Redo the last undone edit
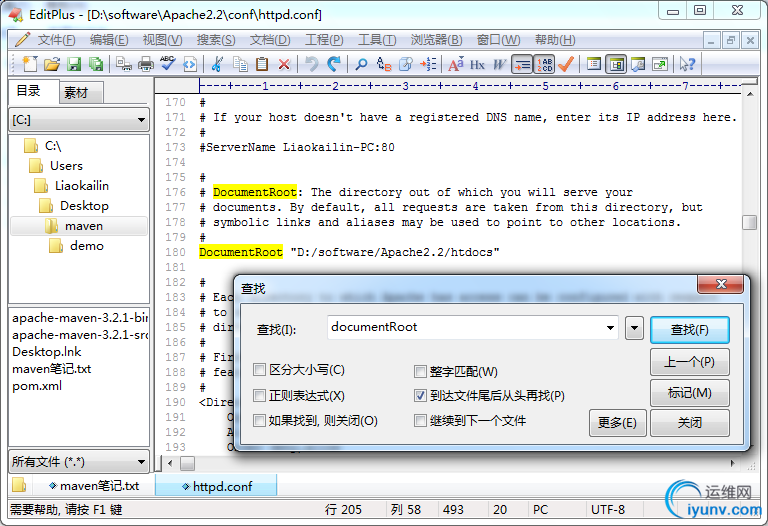Viewport: 768px width, 526px height. pos(334,64)
